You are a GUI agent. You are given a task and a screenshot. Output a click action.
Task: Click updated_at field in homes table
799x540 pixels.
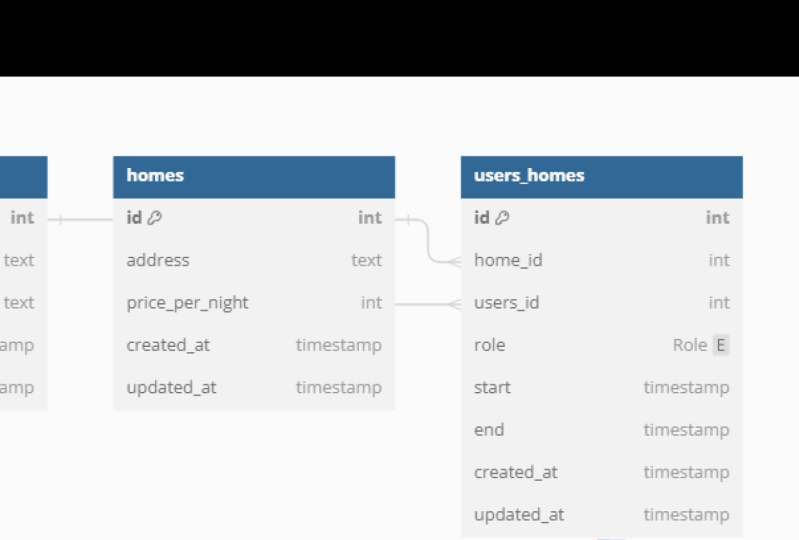(171, 388)
